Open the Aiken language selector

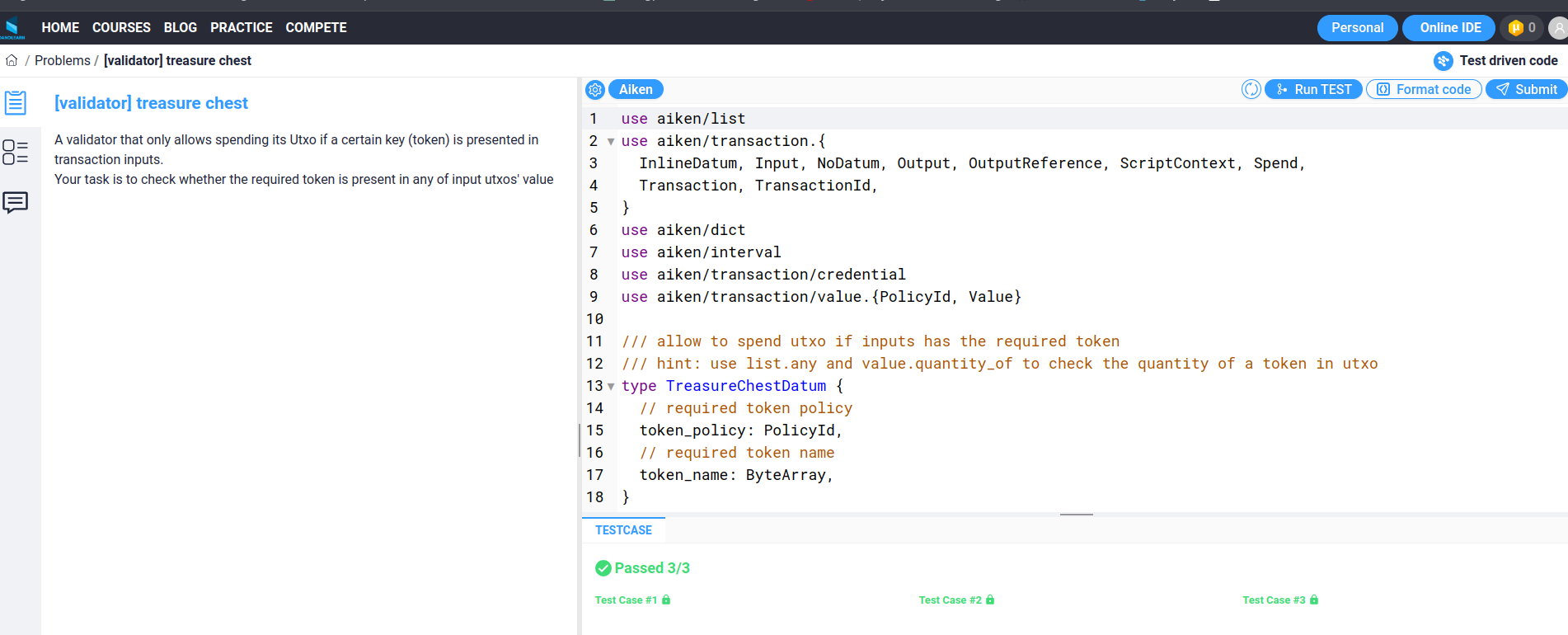tap(636, 90)
